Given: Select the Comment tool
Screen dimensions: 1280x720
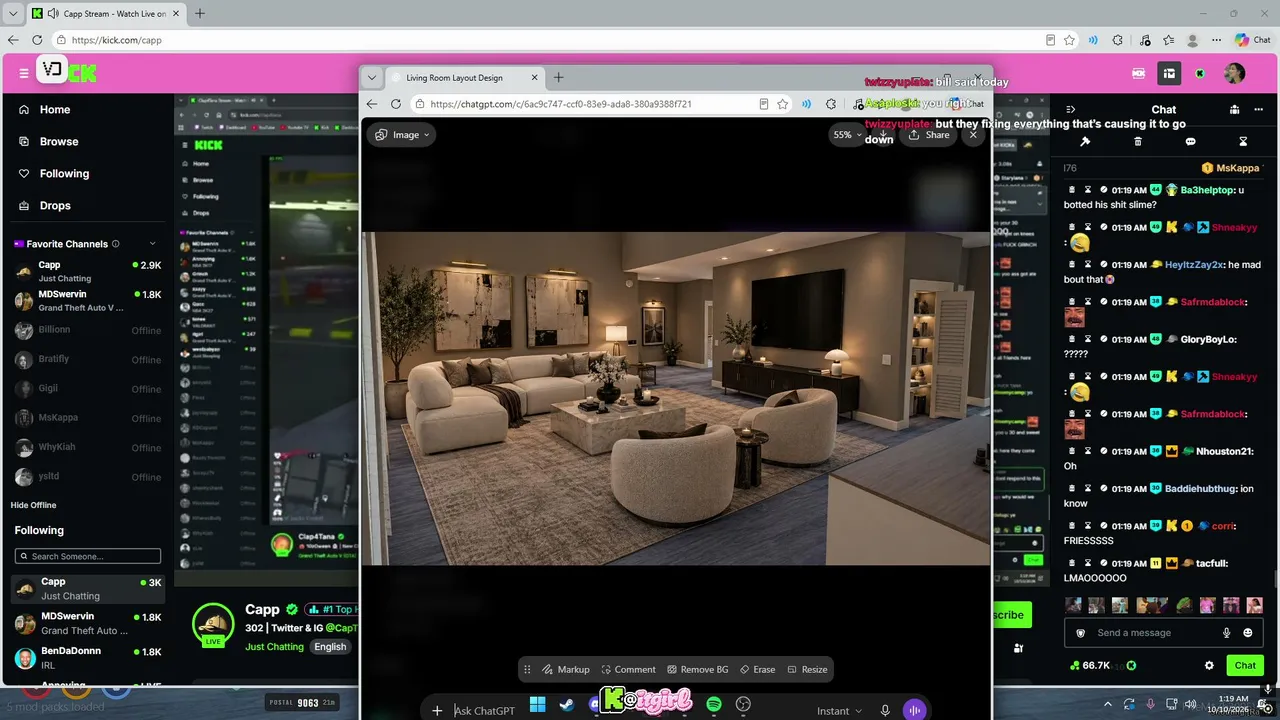Looking at the screenshot, I should [x=627, y=670].
